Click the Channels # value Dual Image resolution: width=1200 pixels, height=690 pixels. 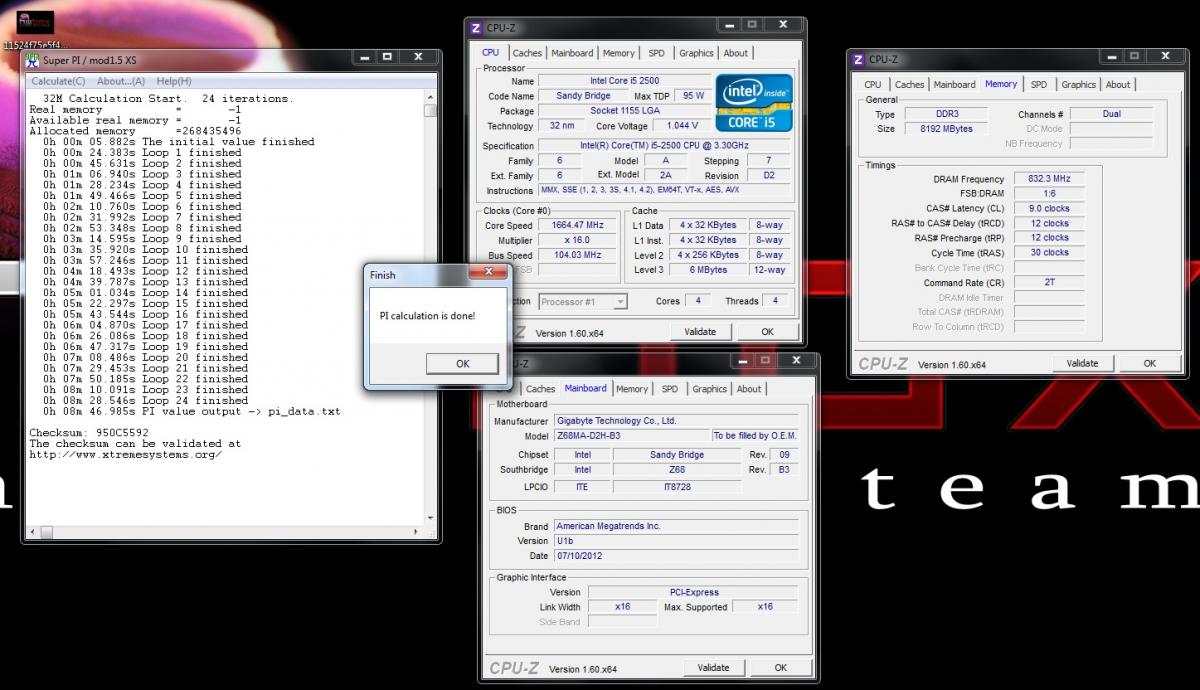point(1111,114)
